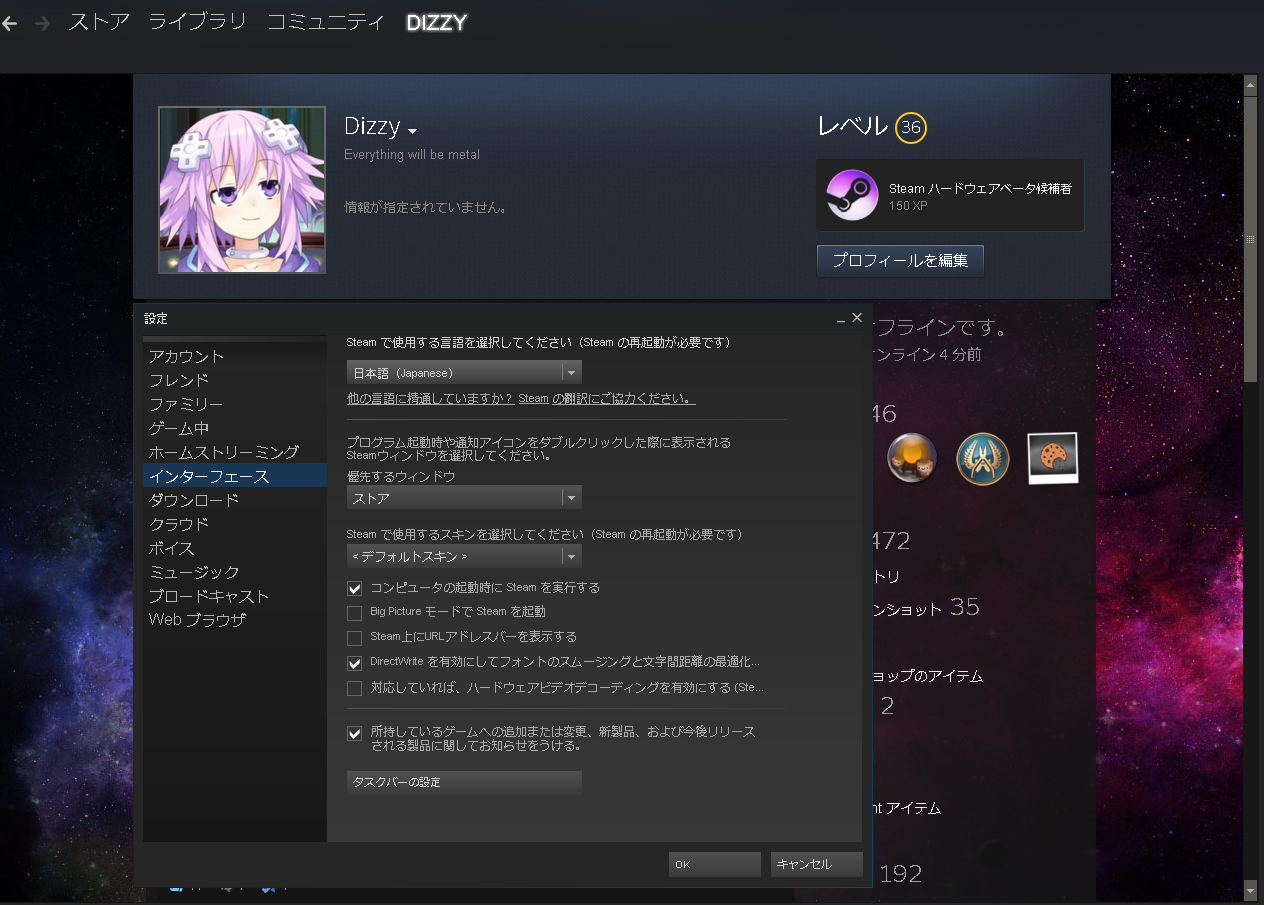Open the DIZZY menu tab
The height and width of the screenshot is (905, 1264).
point(437,22)
